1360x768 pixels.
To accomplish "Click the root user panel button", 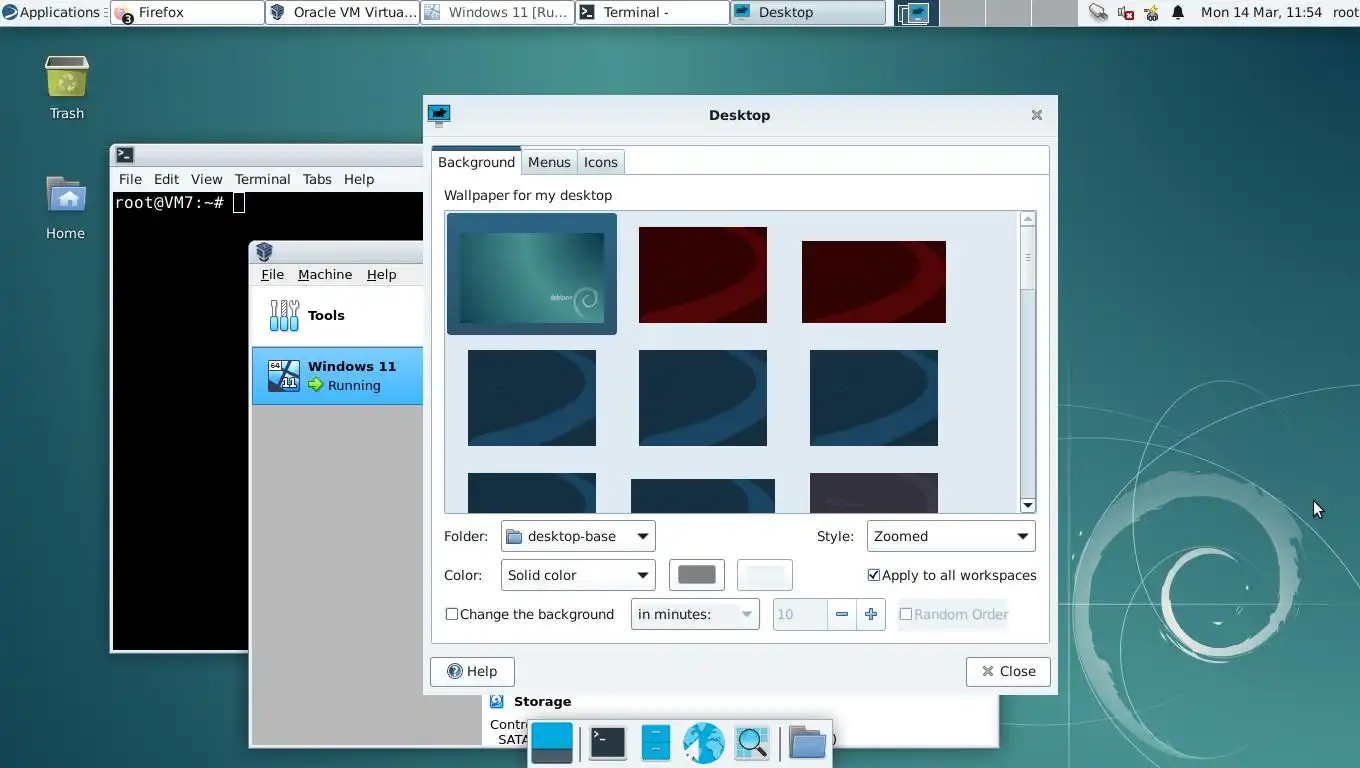I will point(1345,13).
